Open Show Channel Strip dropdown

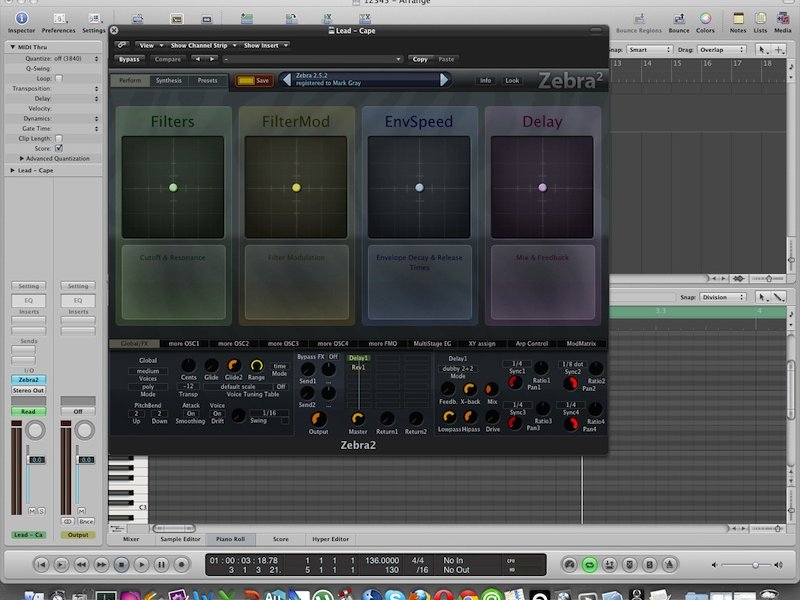click(x=203, y=45)
